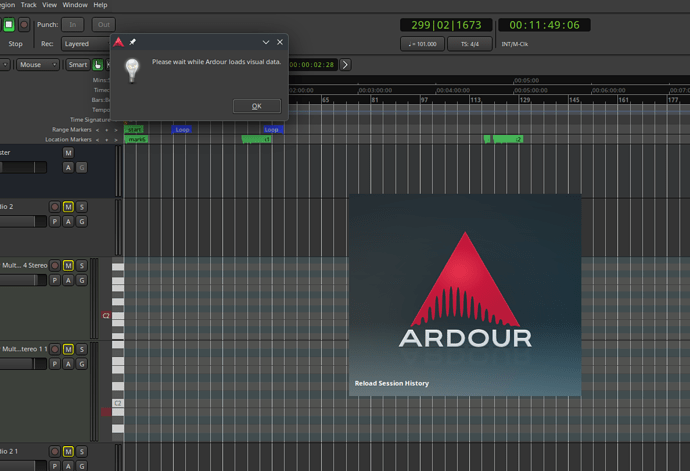Arm record on Audio 2 track

(55, 206)
